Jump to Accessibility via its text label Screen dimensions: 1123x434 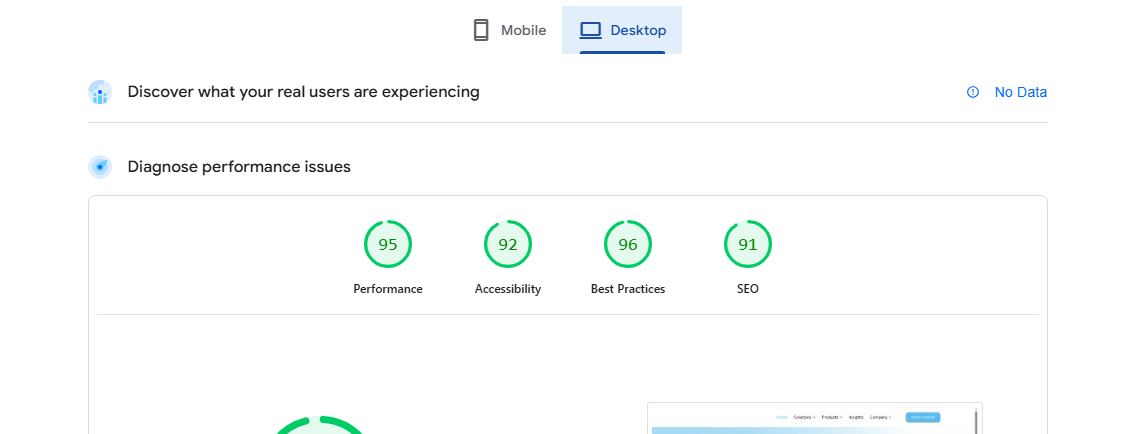(x=508, y=289)
